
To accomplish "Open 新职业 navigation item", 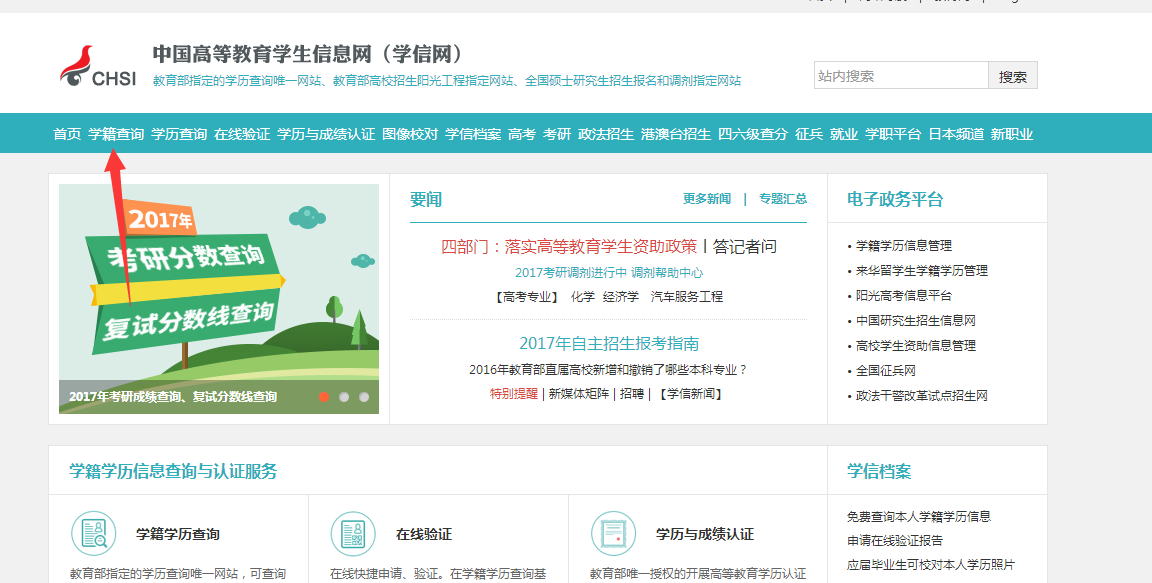I will pyautogui.click(x=1012, y=134).
